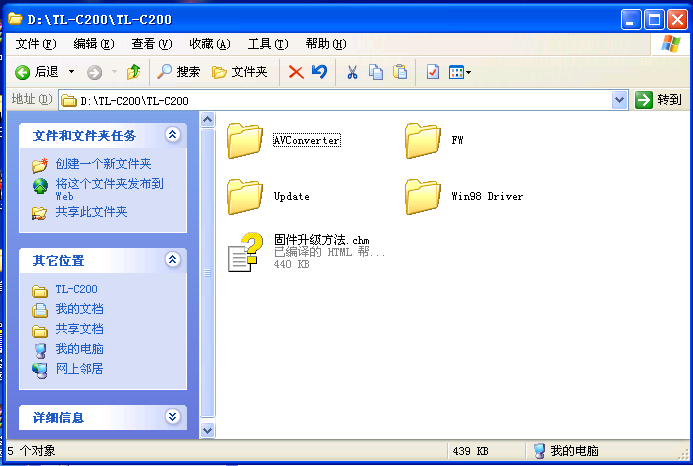Click the 我的电脑 computer icon in sidebar
This screenshot has width=693, height=466.
tap(40, 351)
